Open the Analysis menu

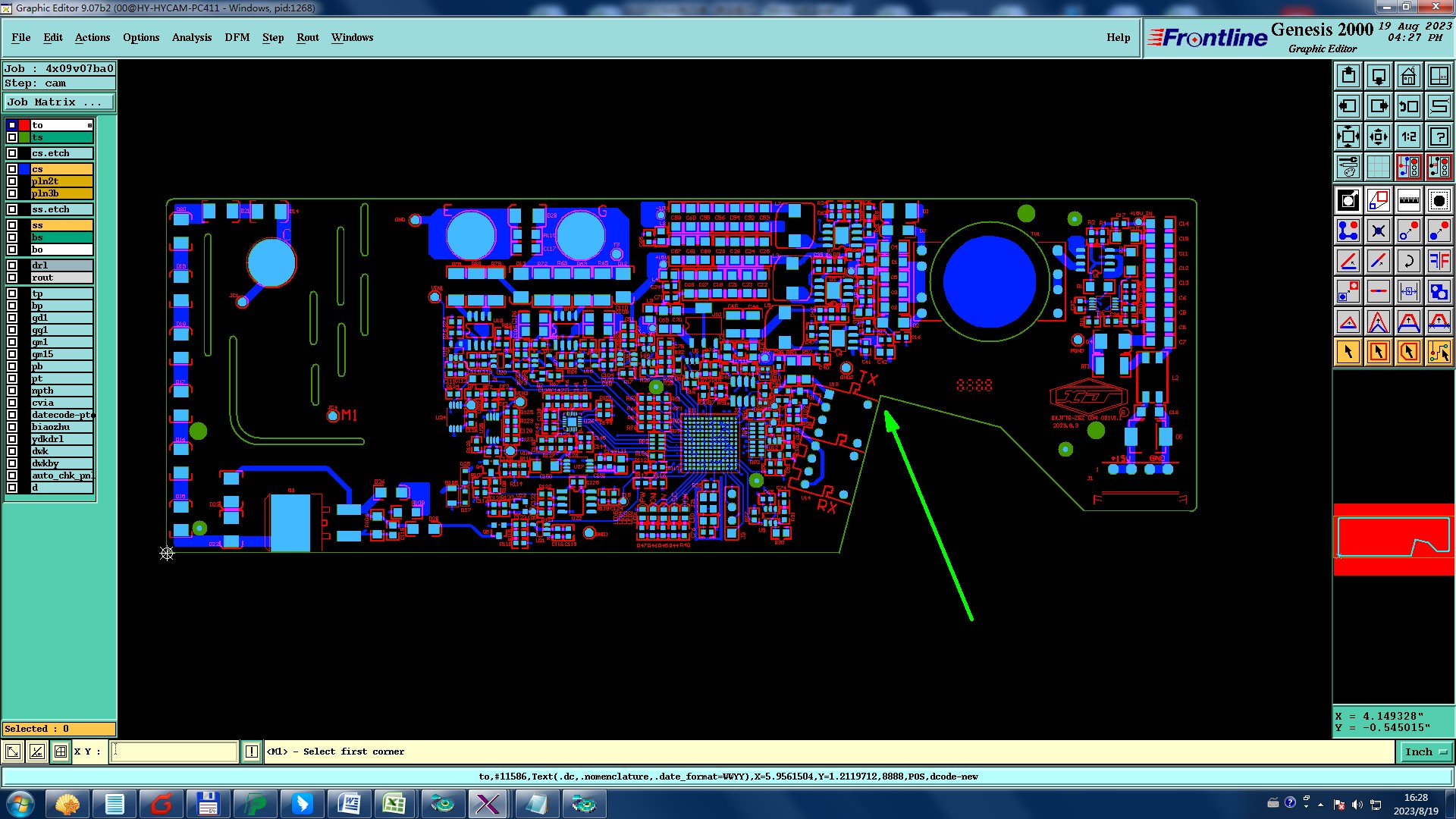(192, 37)
